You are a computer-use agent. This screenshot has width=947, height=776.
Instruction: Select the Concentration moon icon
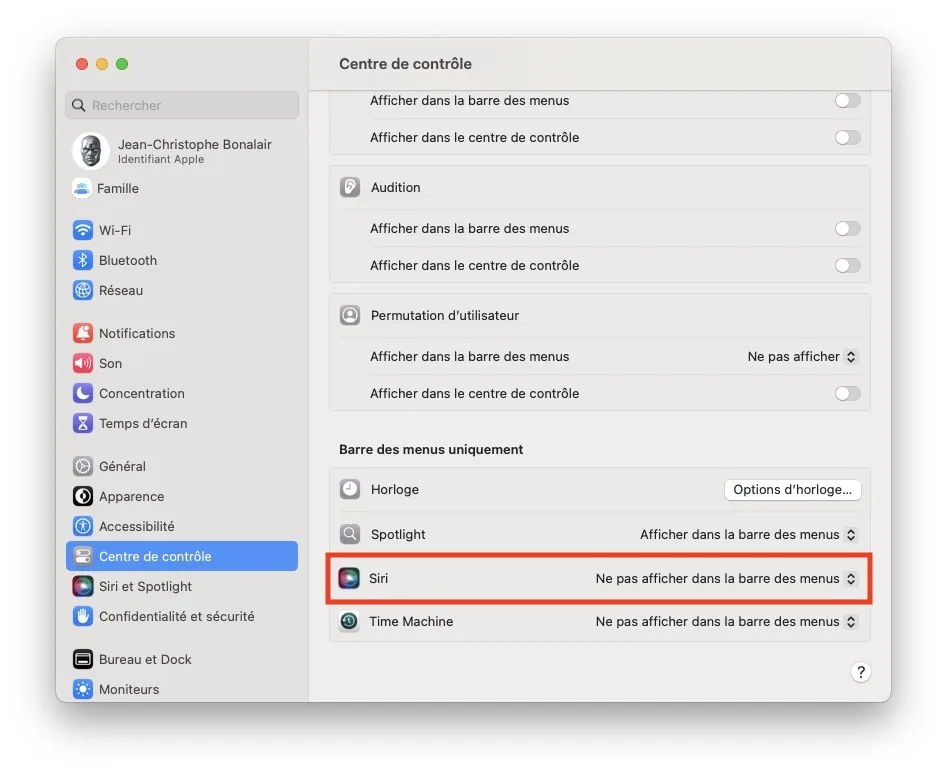[x=83, y=393]
